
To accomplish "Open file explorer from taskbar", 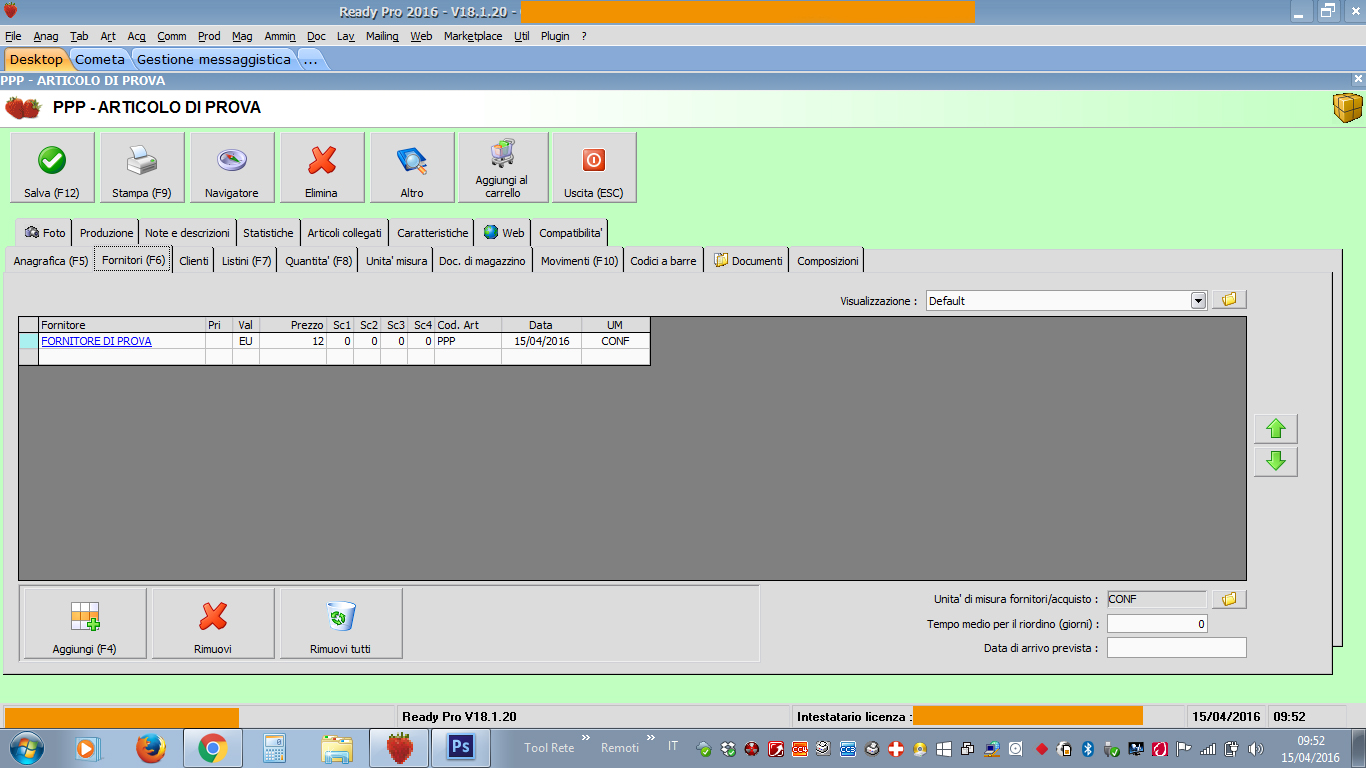I will point(337,747).
